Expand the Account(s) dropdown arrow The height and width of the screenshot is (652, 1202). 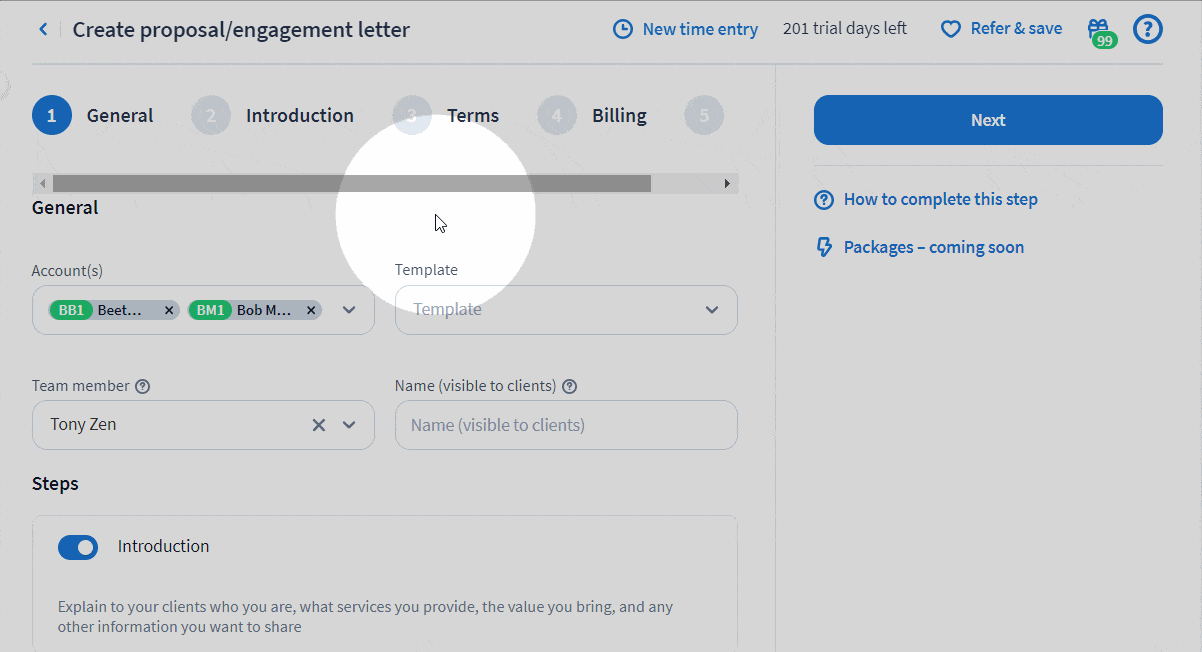349,310
